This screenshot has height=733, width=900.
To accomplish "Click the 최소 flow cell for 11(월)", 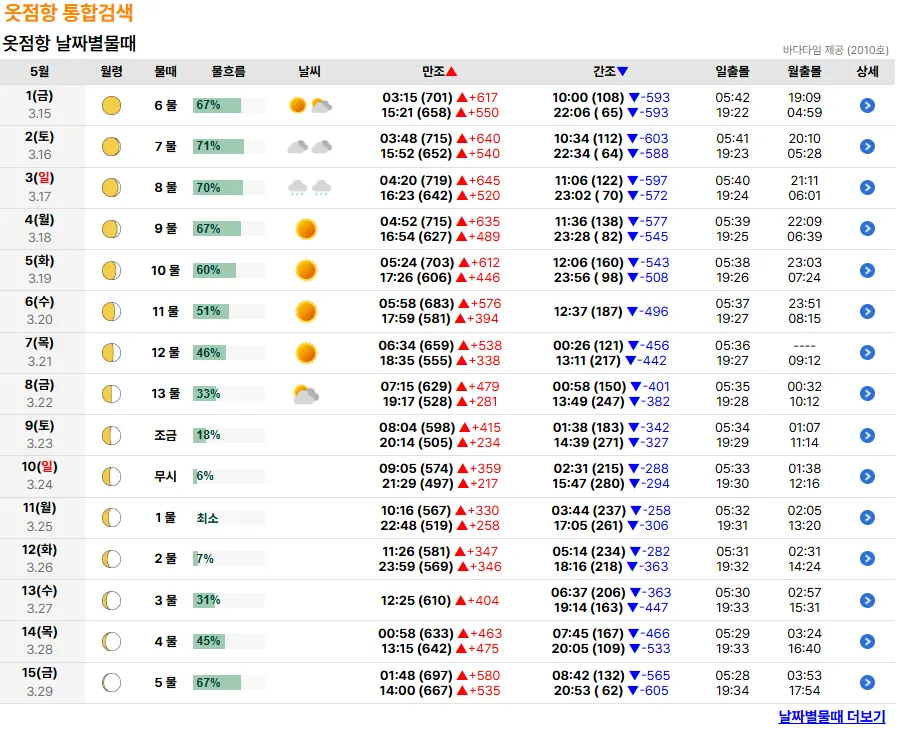I will click(229, 518).
